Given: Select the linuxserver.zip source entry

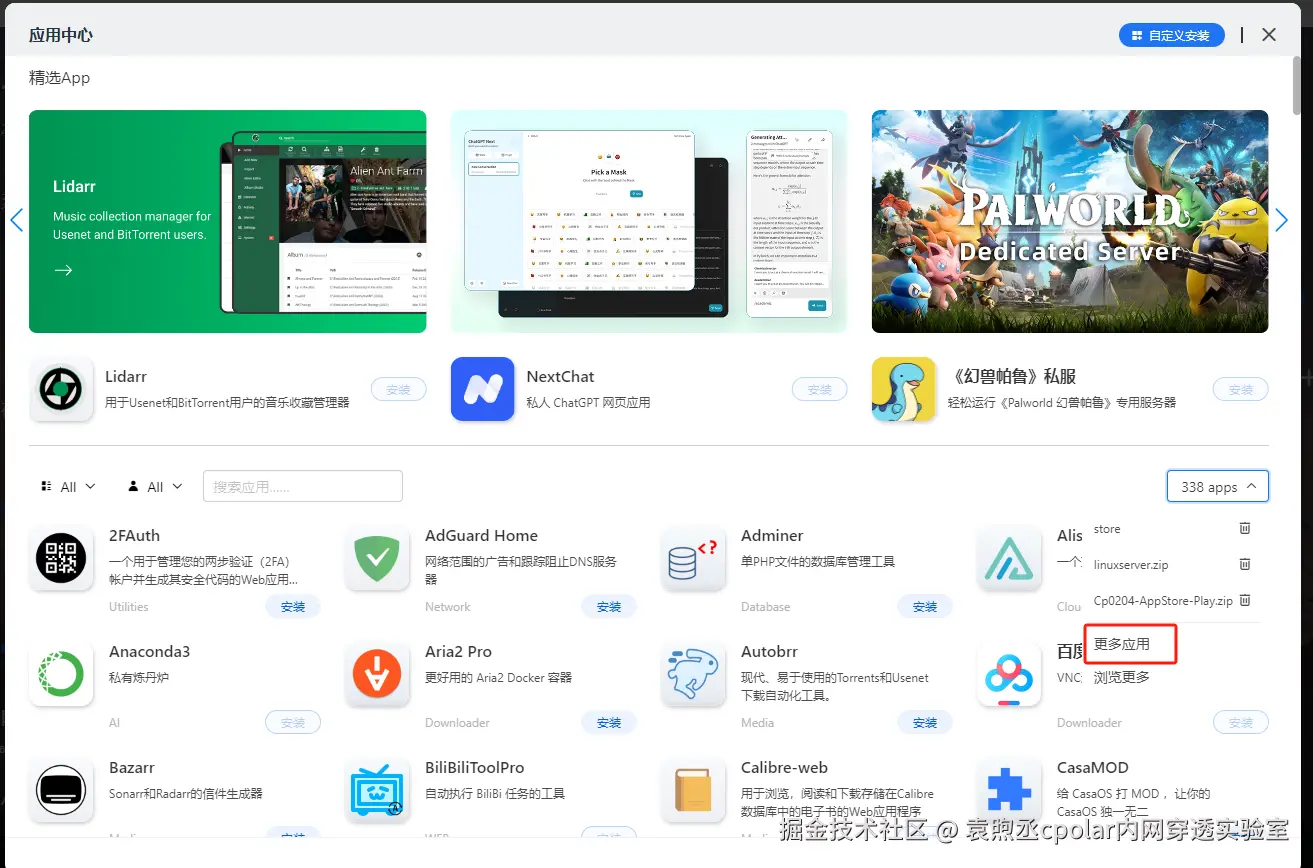Looking at the screenshot, I should tap(1131, 565).
